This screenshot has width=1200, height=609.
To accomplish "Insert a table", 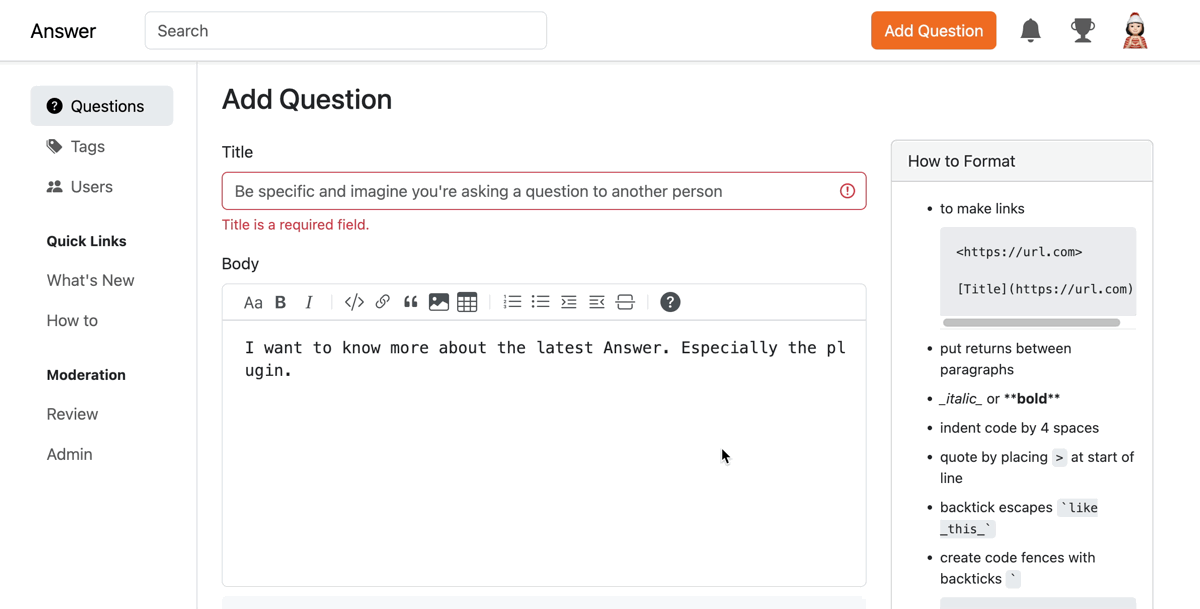I will coord(467,301).
